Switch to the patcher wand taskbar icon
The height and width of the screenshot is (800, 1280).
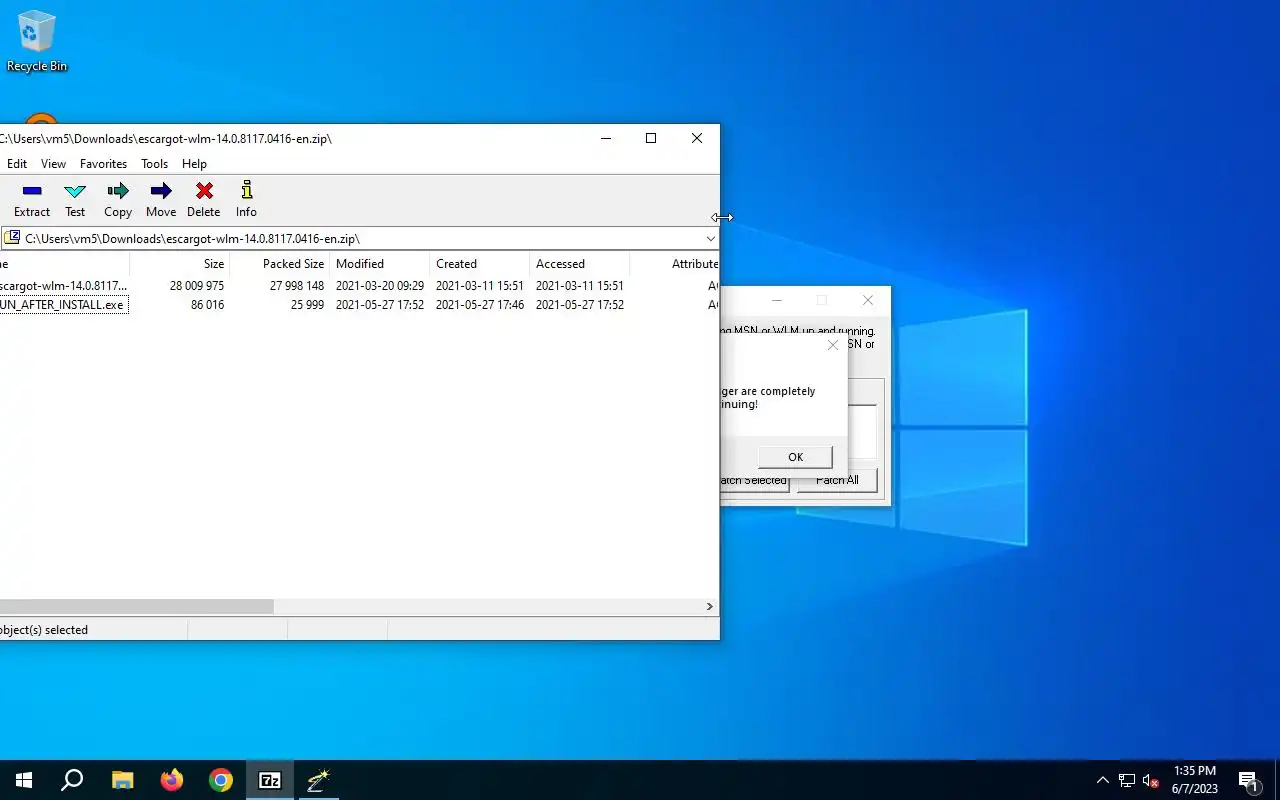(319, 780)
